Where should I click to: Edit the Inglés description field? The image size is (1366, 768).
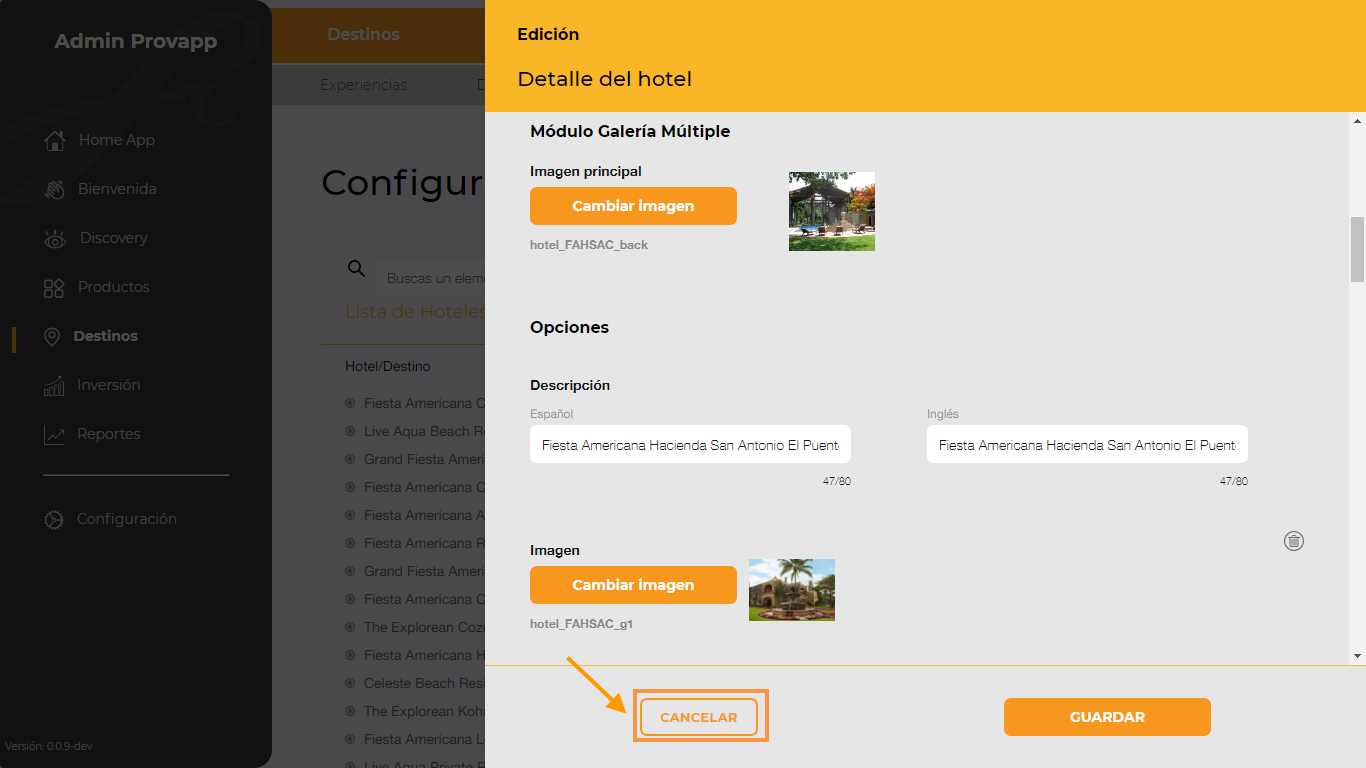pyautogui.click(x=1087, y=445)
